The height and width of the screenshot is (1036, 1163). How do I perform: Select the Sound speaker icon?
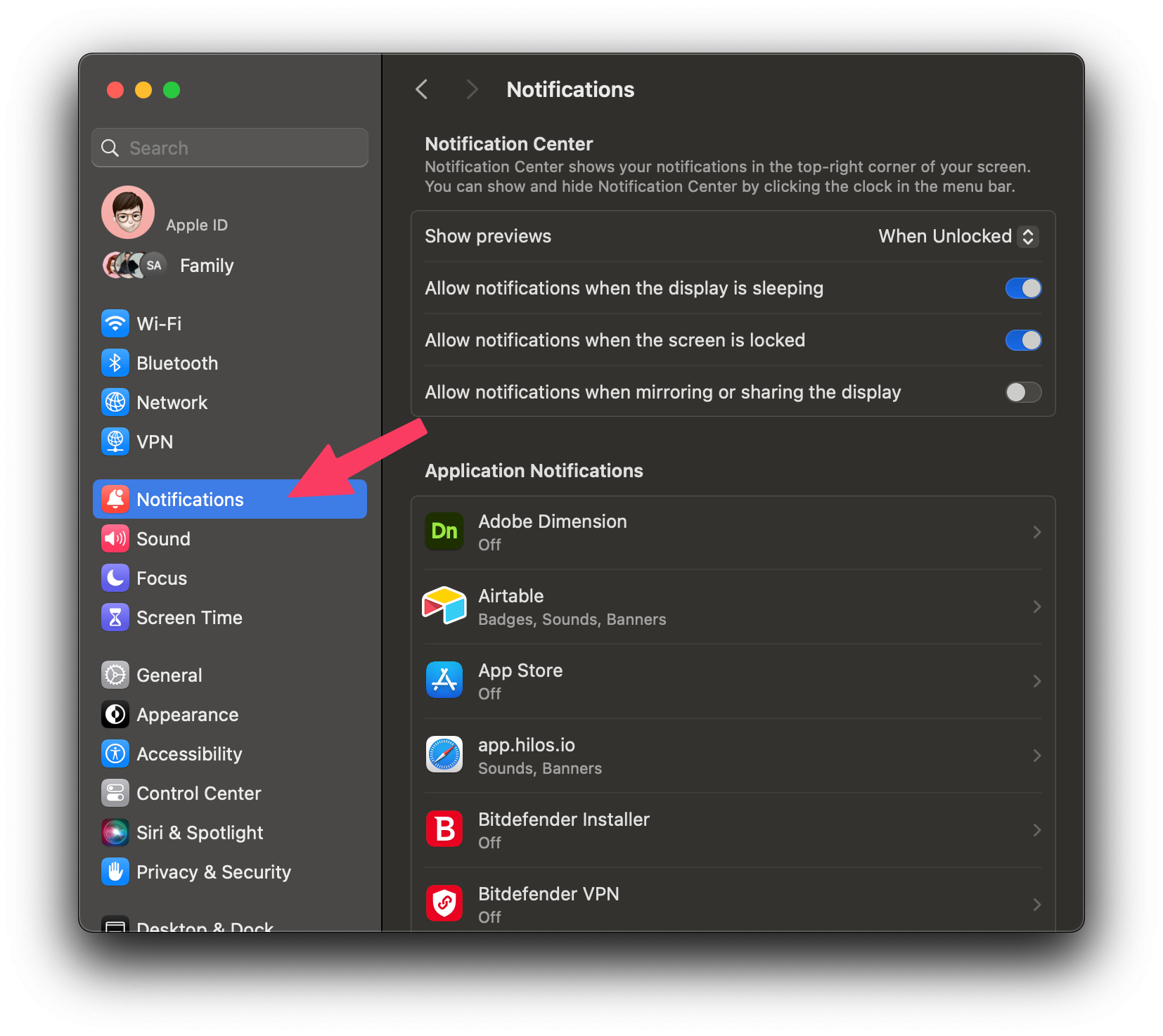click(115, 538)
